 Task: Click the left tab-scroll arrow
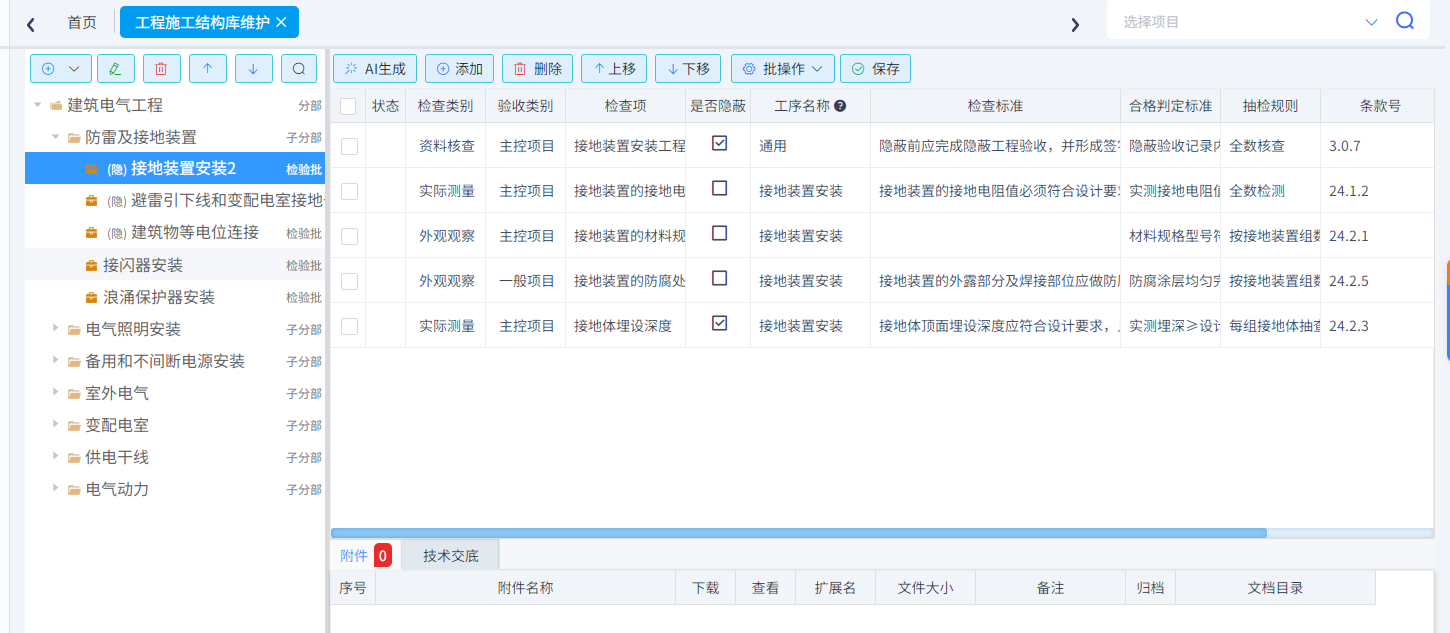coord(31,24)
